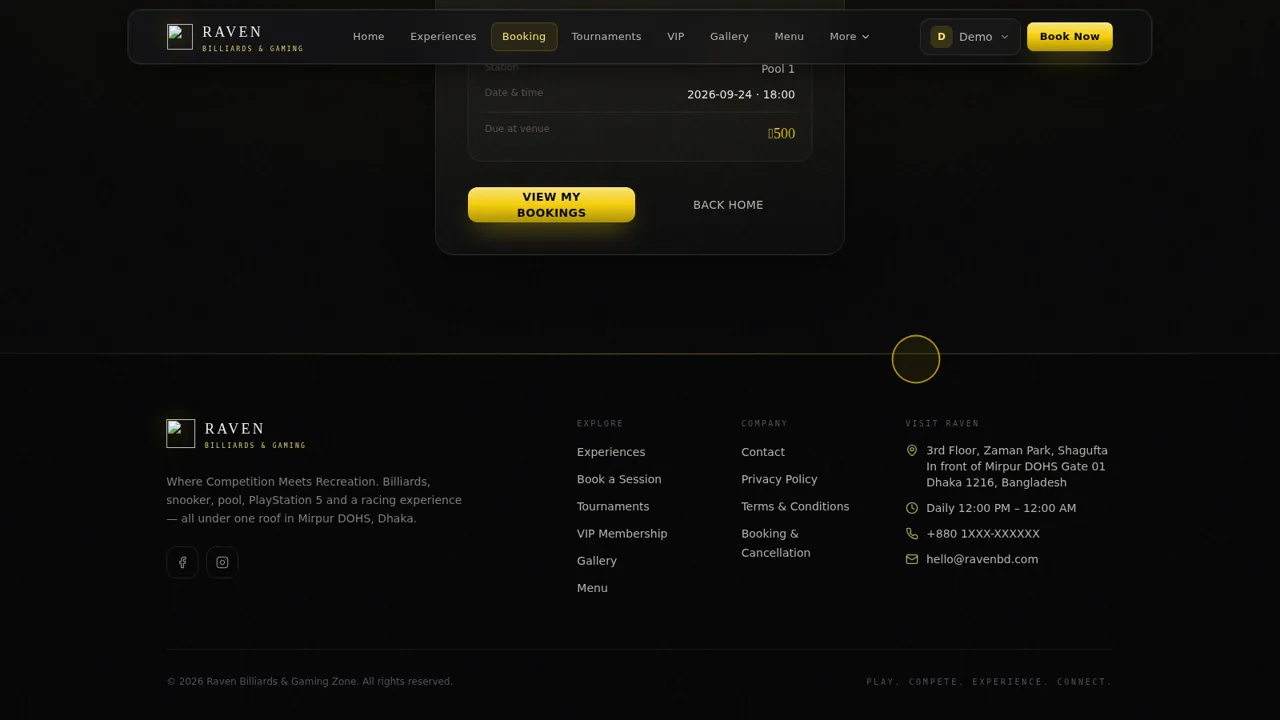Image resolution: width=1280 pixels, height=720 pixels.
Task: Open the Tournaments footer link
Action: click(613, 507)
